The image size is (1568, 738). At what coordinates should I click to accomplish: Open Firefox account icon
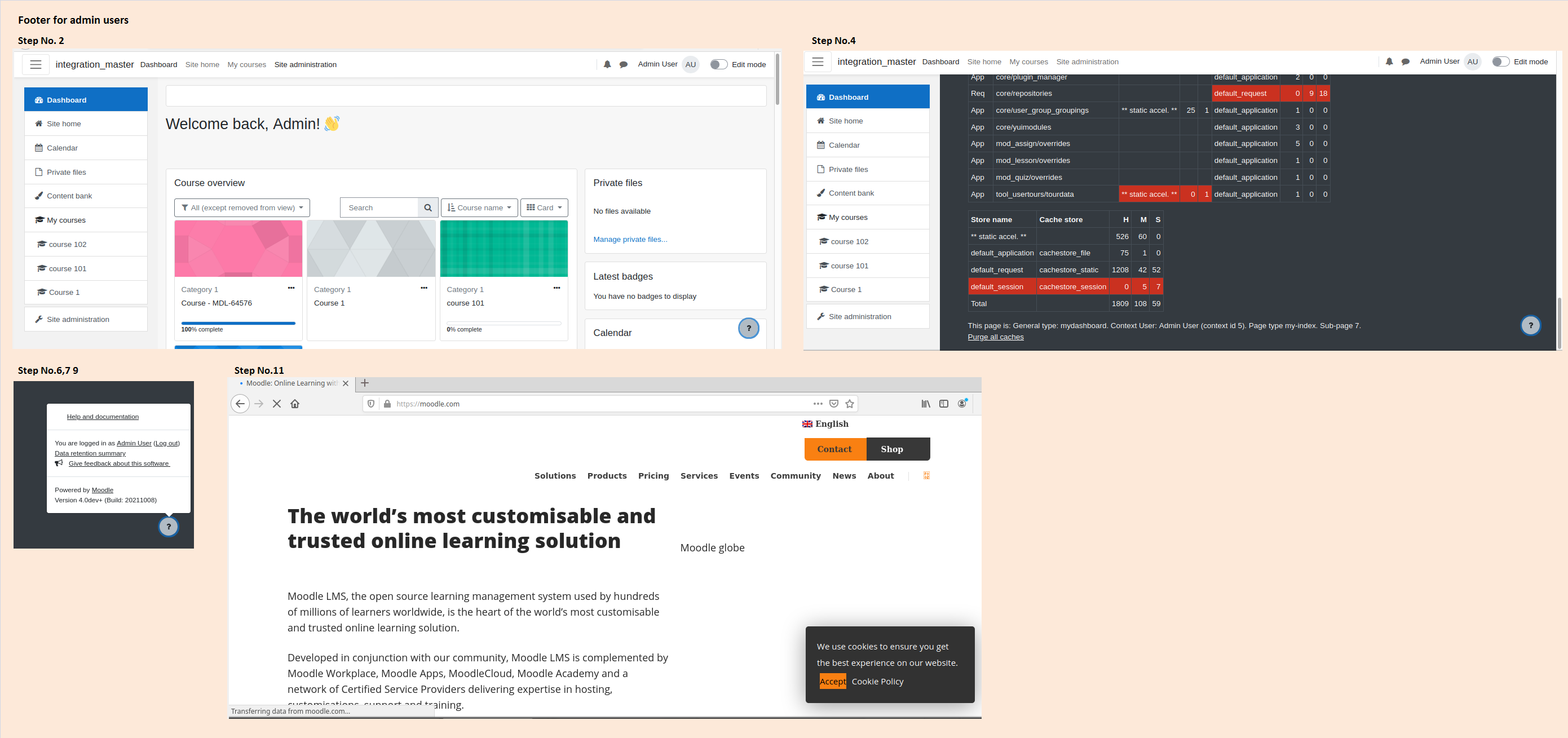point(962,403)
